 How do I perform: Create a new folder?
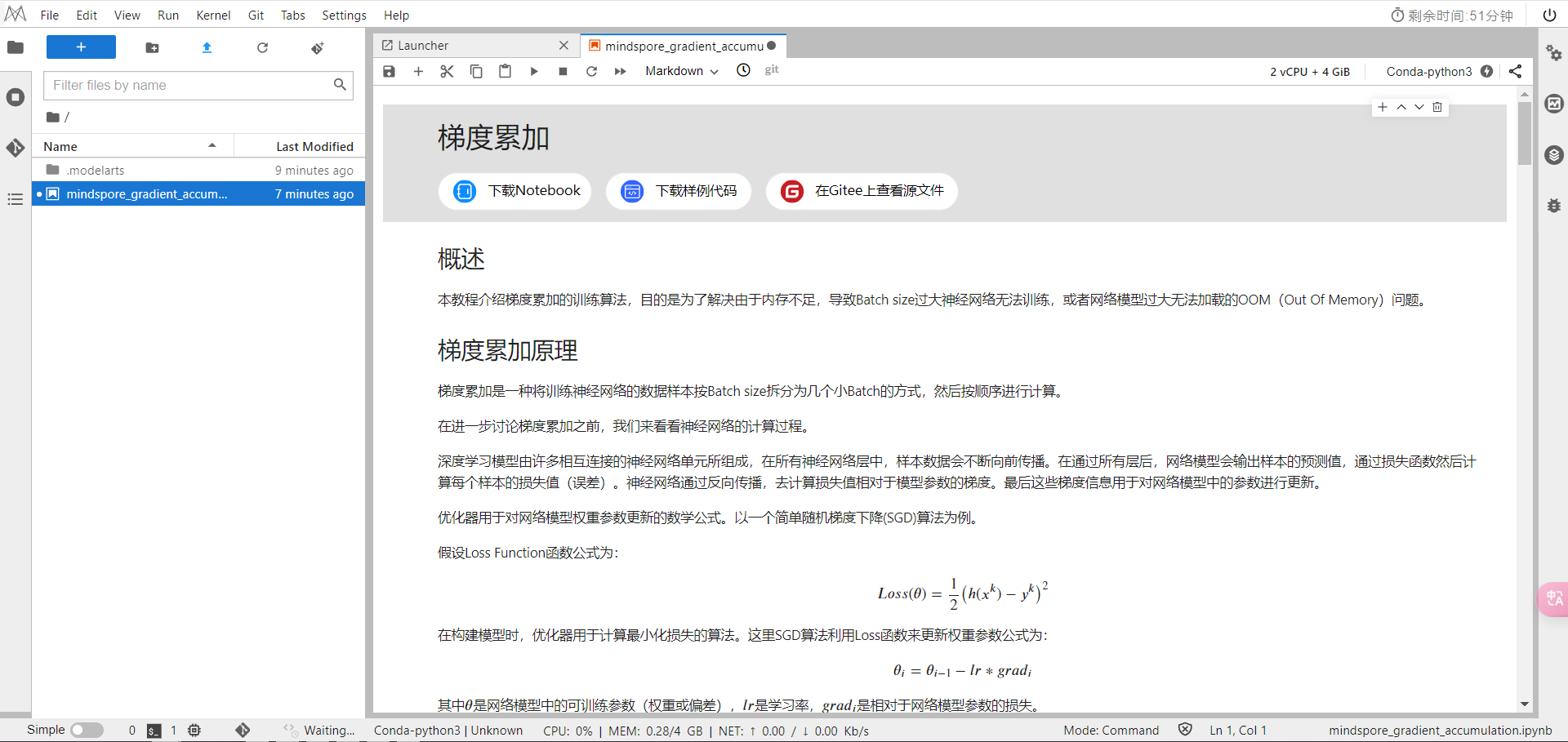click(152, 48)
